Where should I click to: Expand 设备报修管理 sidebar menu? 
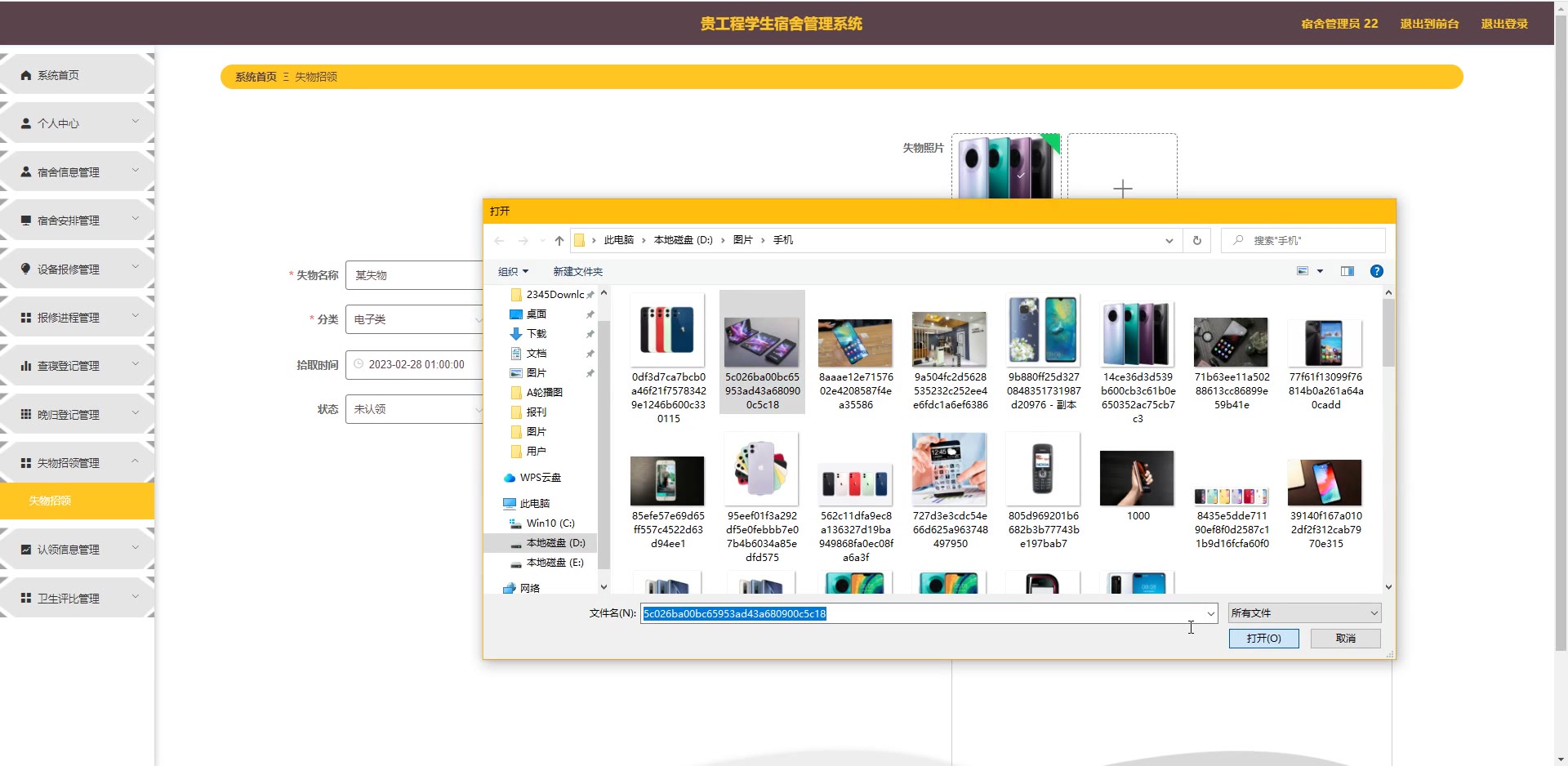pos(77,269)
